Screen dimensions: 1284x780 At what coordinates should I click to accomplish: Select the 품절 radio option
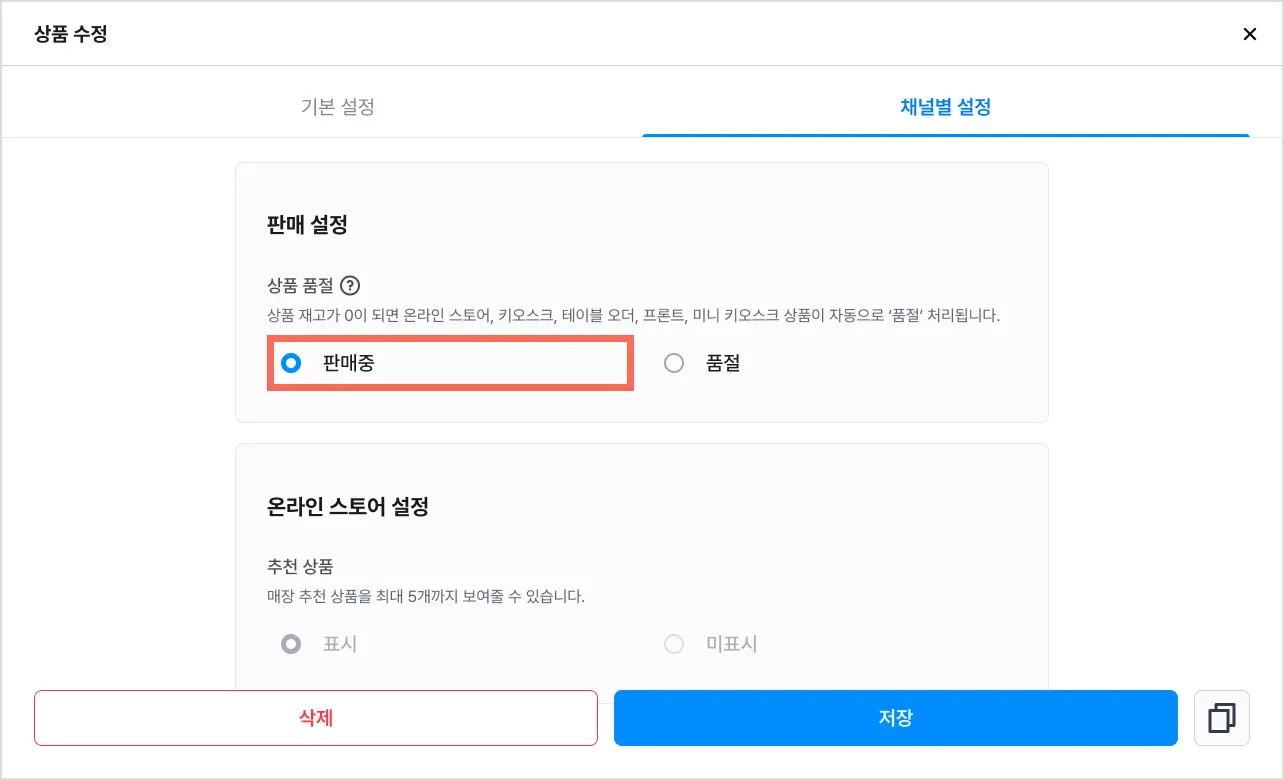pos(674,363)
